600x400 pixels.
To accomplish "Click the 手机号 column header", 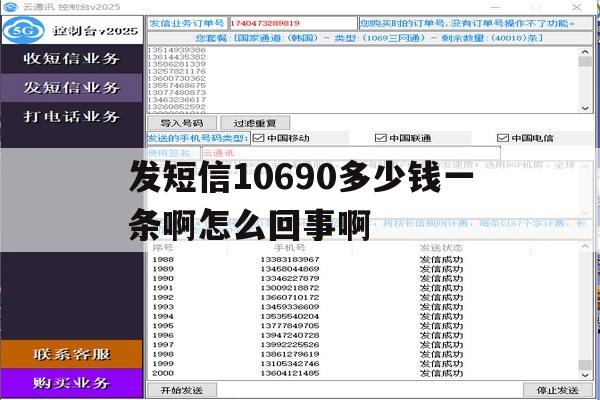I will pos(290,248).
